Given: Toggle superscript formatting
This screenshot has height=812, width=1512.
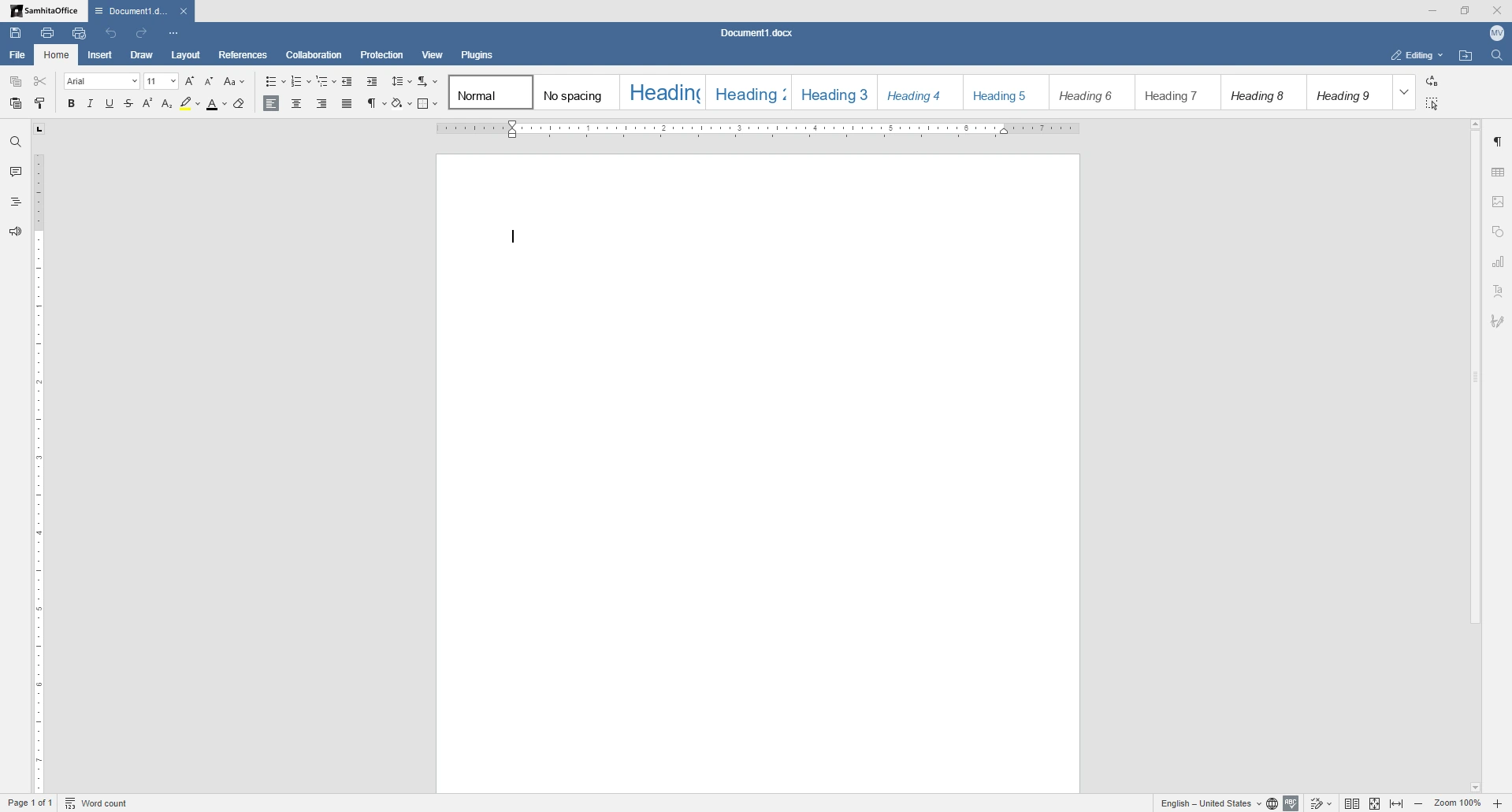Looking at the screenshot, I should click(x=147, y=104).
